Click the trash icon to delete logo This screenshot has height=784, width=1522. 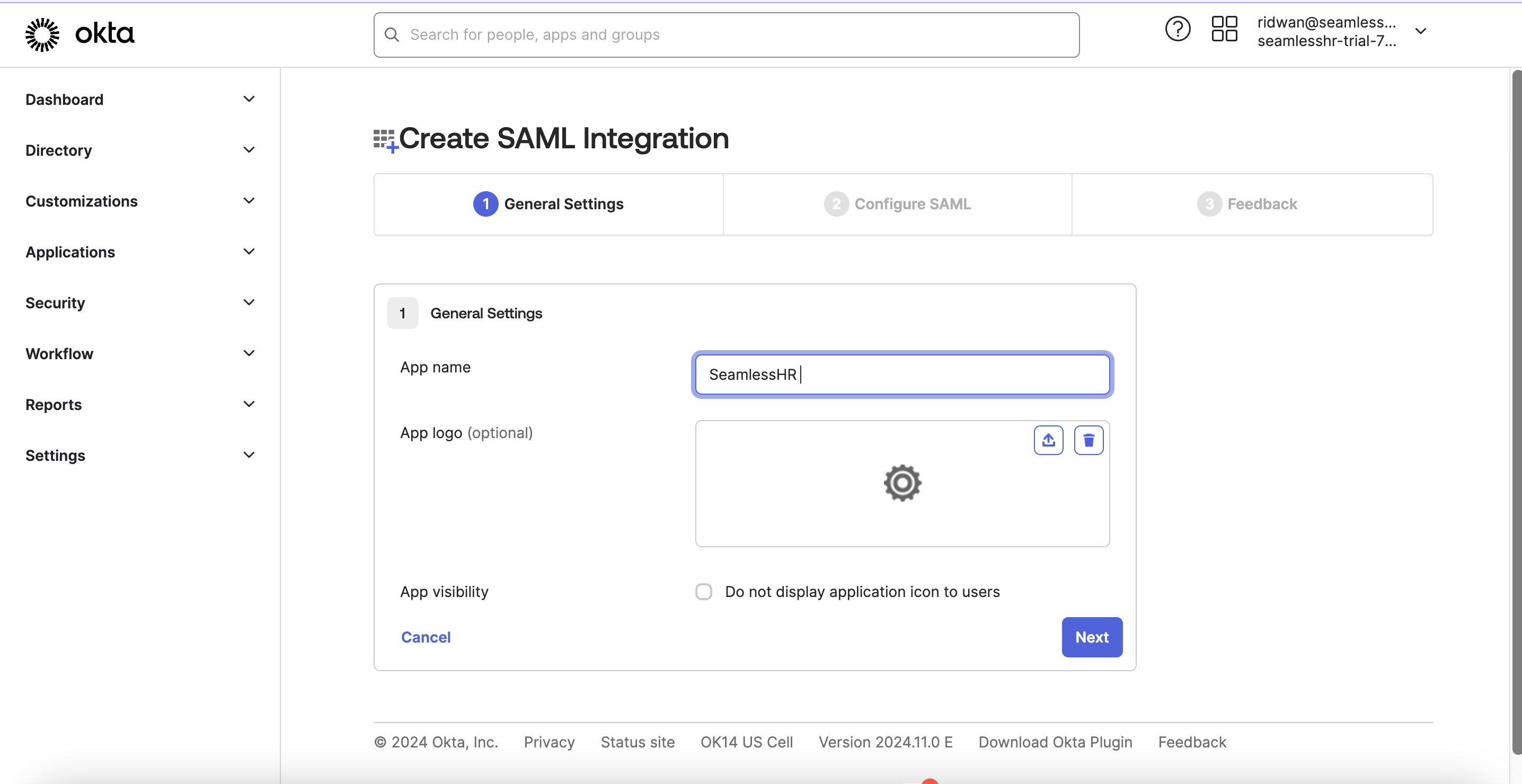1089,440
